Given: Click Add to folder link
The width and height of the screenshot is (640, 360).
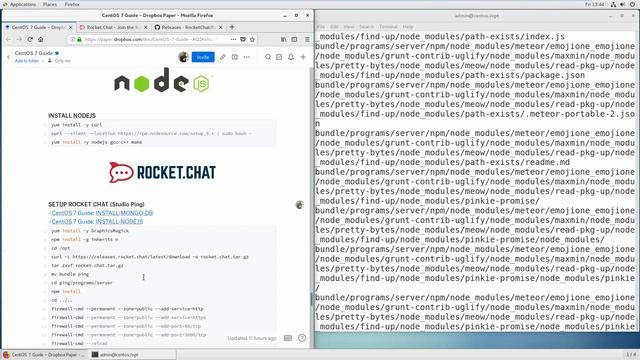Looking at the screenshot, I should click(27, 61).
